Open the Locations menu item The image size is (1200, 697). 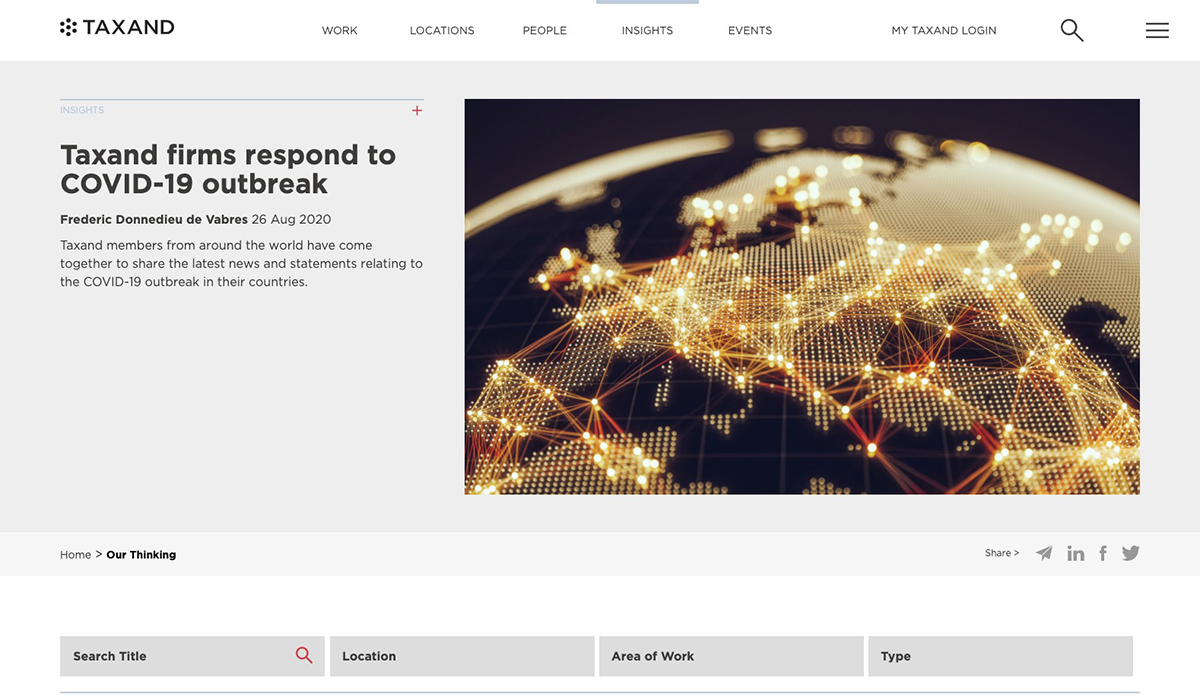click(x=442, y=31)
